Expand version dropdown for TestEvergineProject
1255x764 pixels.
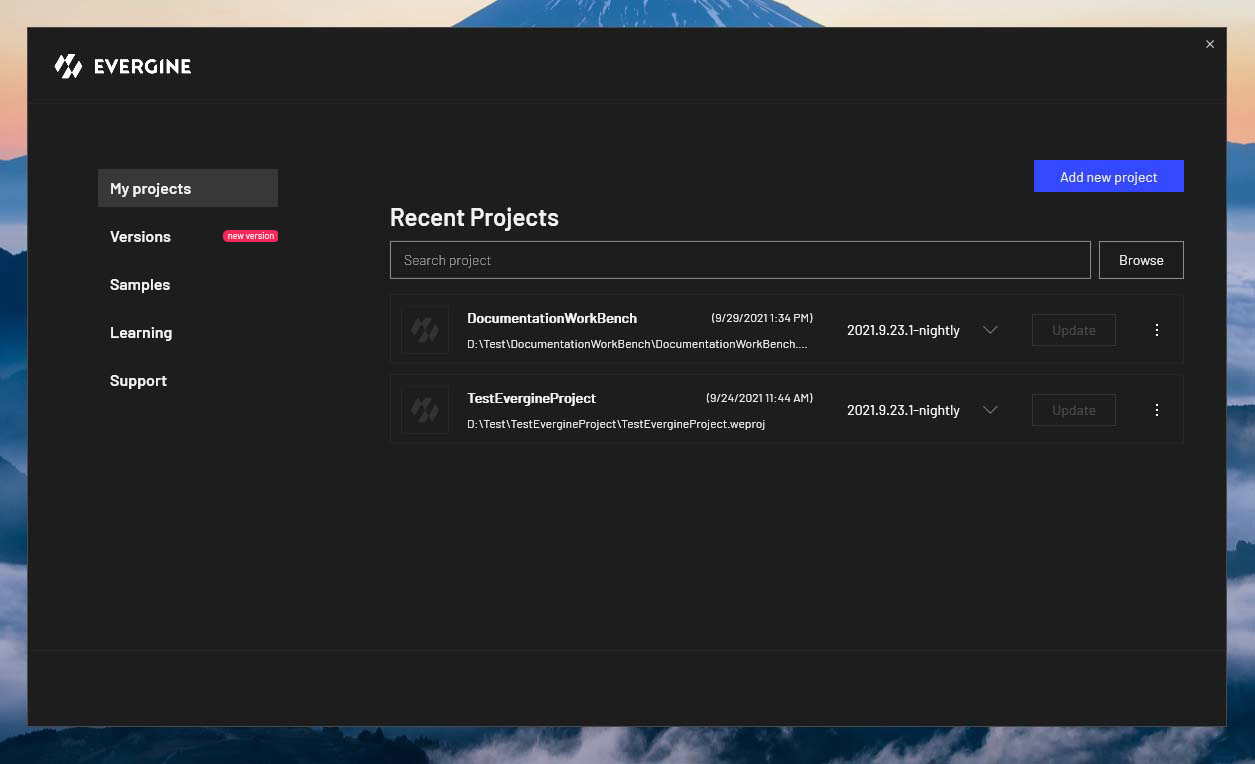990,410
